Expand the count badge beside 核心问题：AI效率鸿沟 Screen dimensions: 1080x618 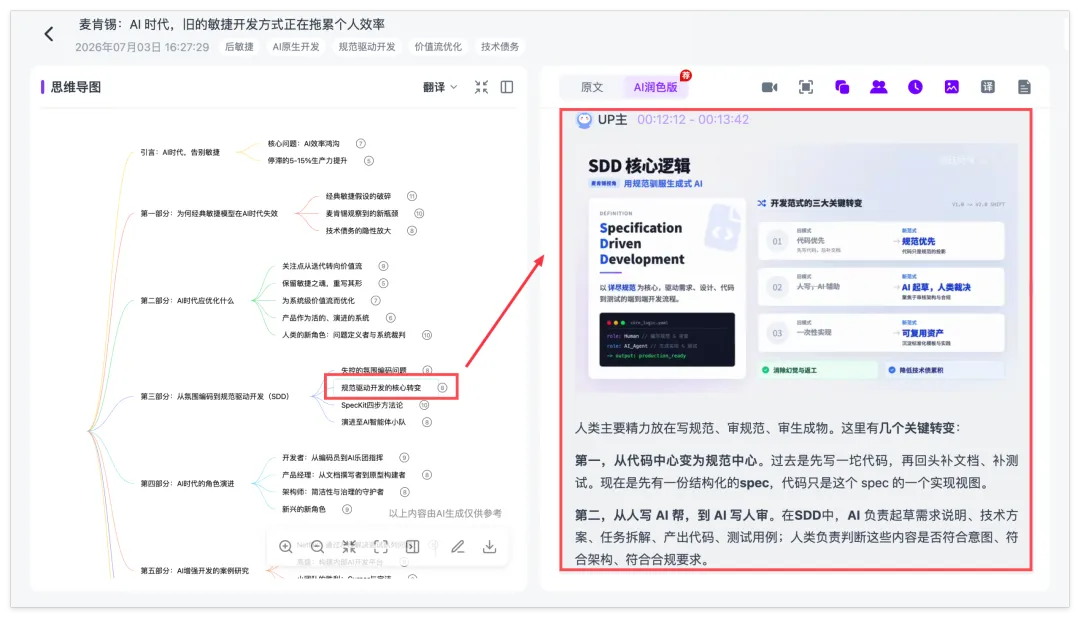pyautogui.click(x=360, y=143)
